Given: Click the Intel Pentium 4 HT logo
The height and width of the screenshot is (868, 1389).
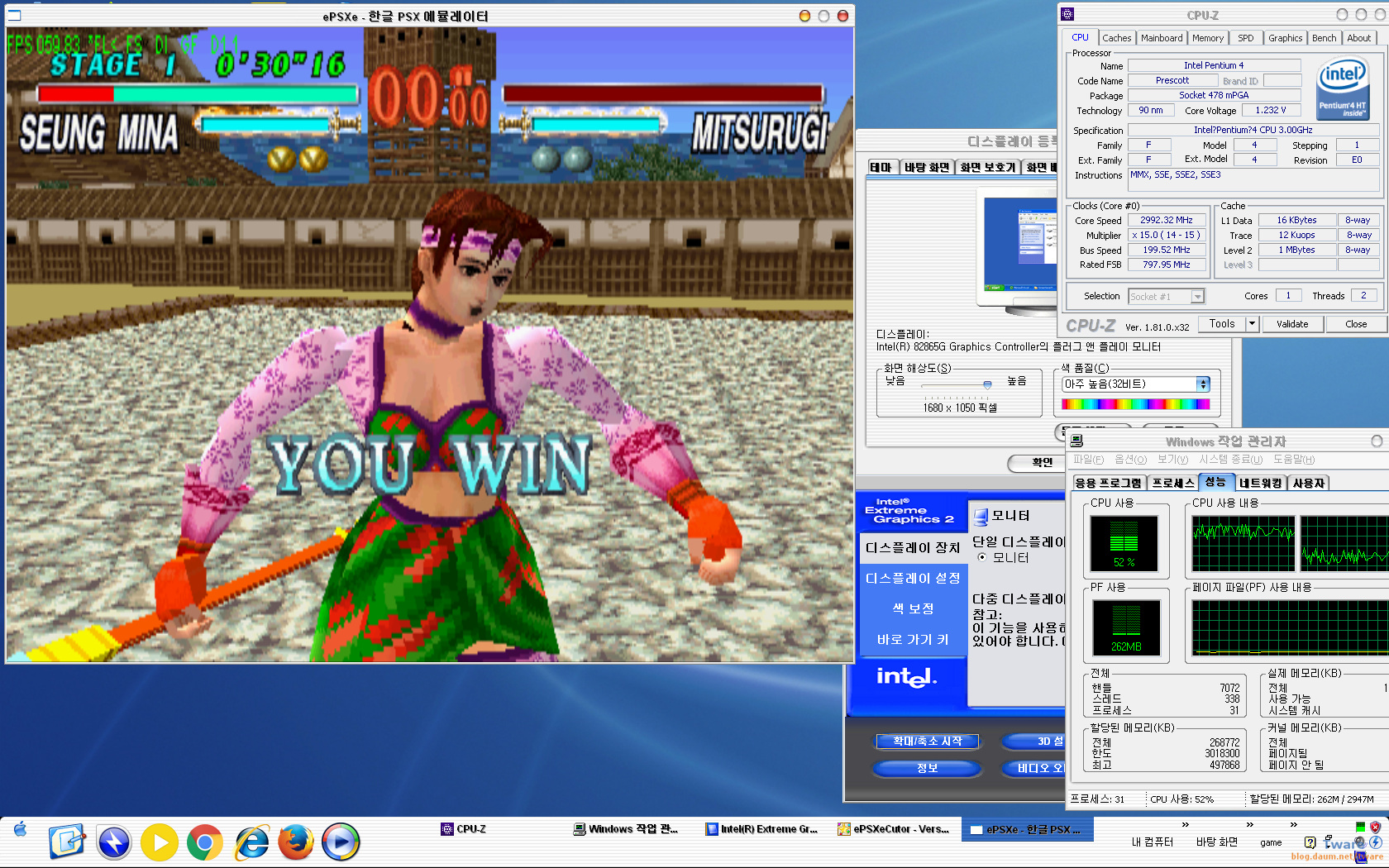Looking at the screenshot, I should [1342, 88].
